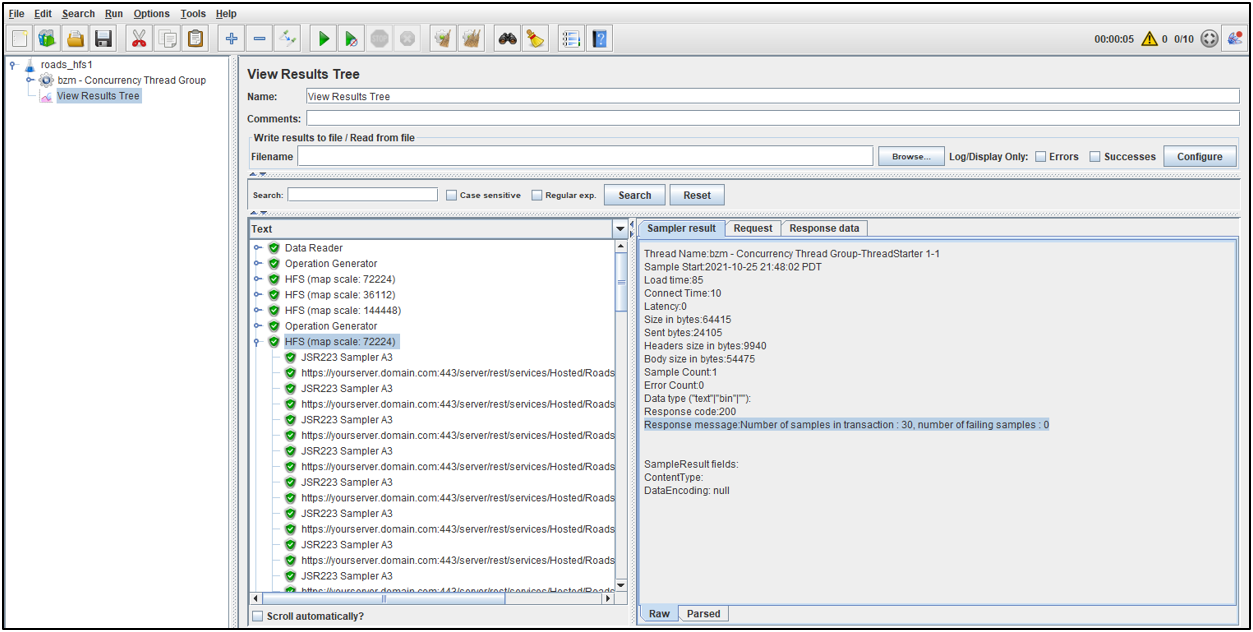The image size is (1253, 632).
Task: Click the Cut scissors icon
Action: point(139,38)
